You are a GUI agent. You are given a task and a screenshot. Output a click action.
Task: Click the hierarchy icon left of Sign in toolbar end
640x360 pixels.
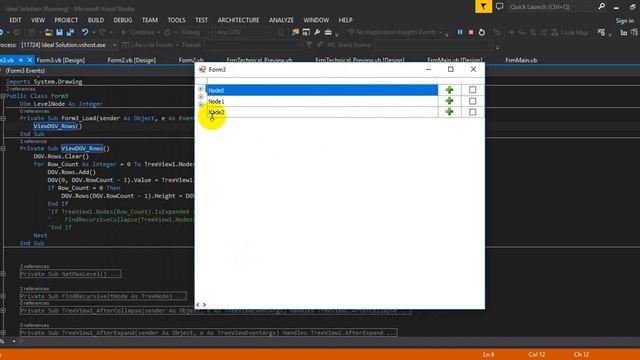coord(623,32)
